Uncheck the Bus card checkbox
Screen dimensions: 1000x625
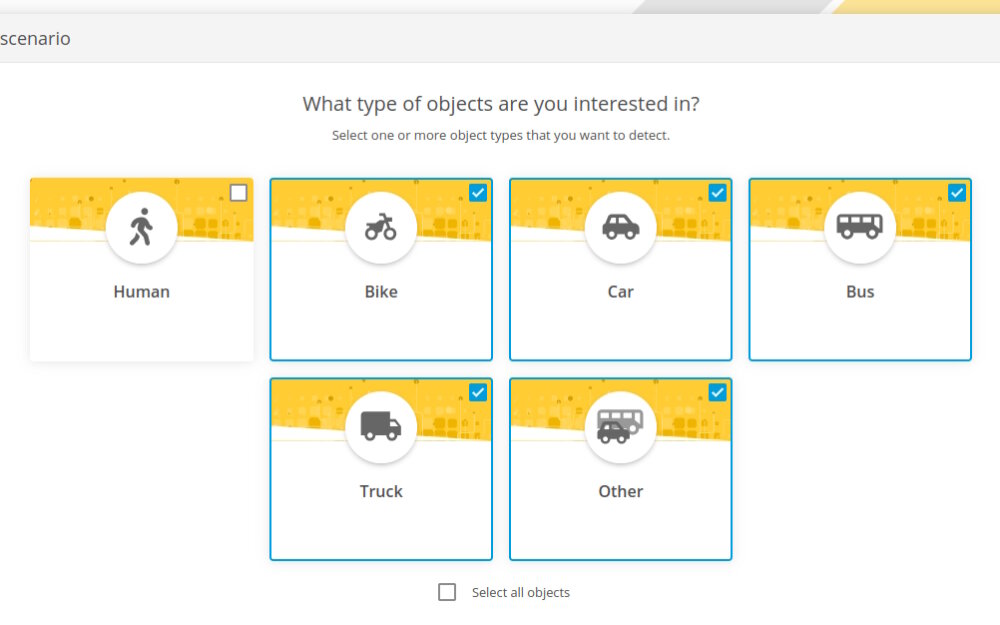click(957, 193)
